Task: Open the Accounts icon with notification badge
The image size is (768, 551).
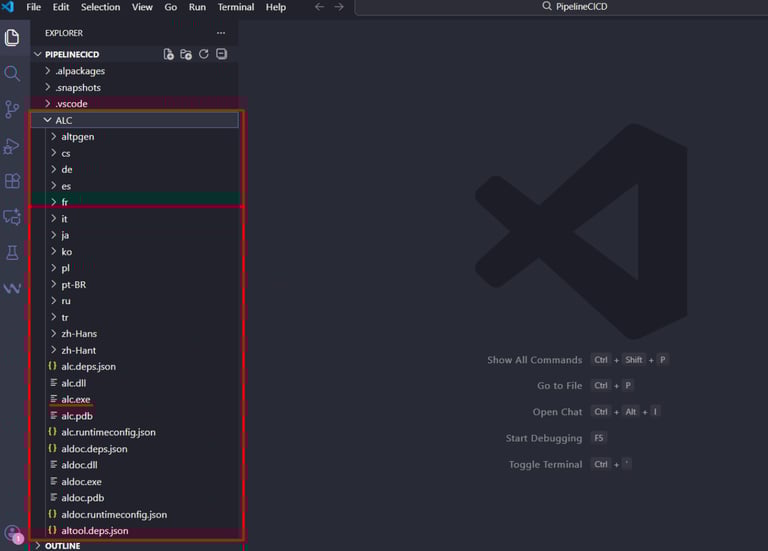Action: 13,534
